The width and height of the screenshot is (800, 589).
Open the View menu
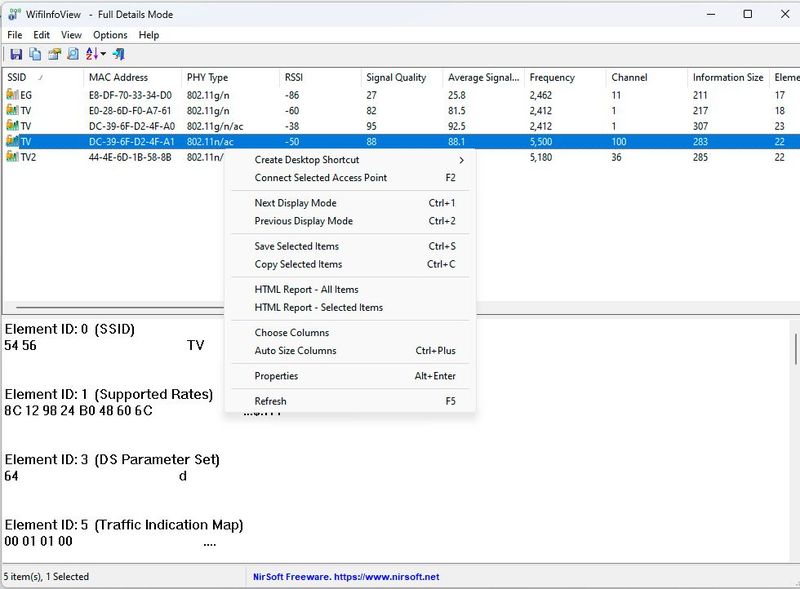70,34
